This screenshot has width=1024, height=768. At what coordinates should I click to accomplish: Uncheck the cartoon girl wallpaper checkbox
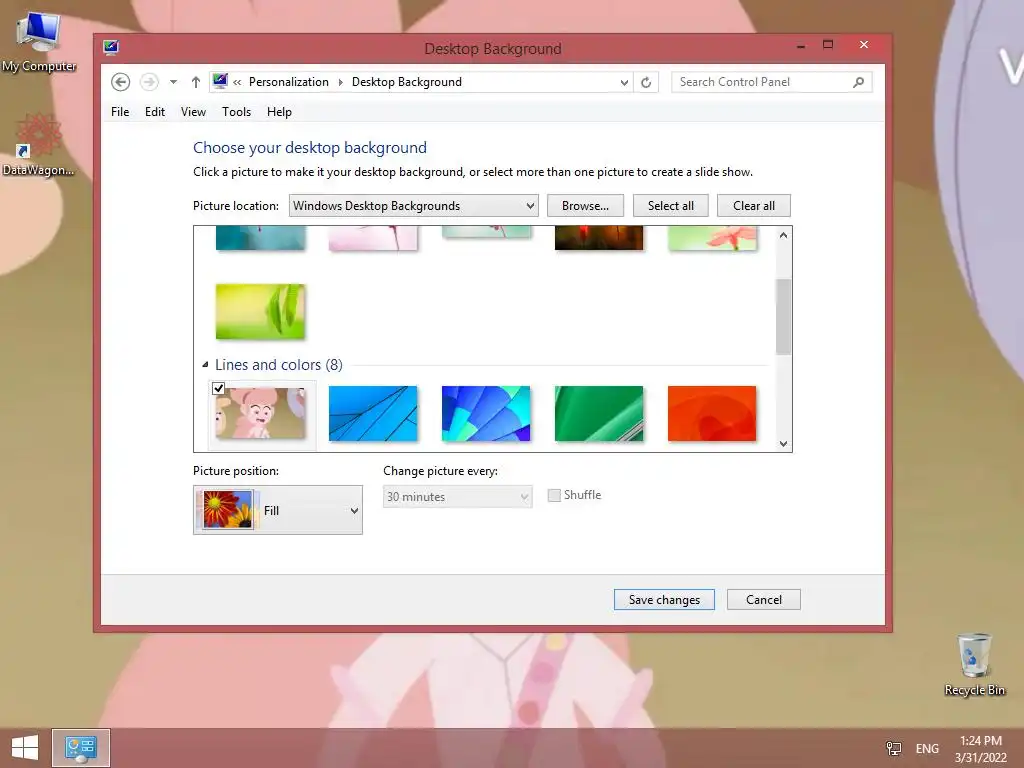pyautogui.click(x=219, y=389)
